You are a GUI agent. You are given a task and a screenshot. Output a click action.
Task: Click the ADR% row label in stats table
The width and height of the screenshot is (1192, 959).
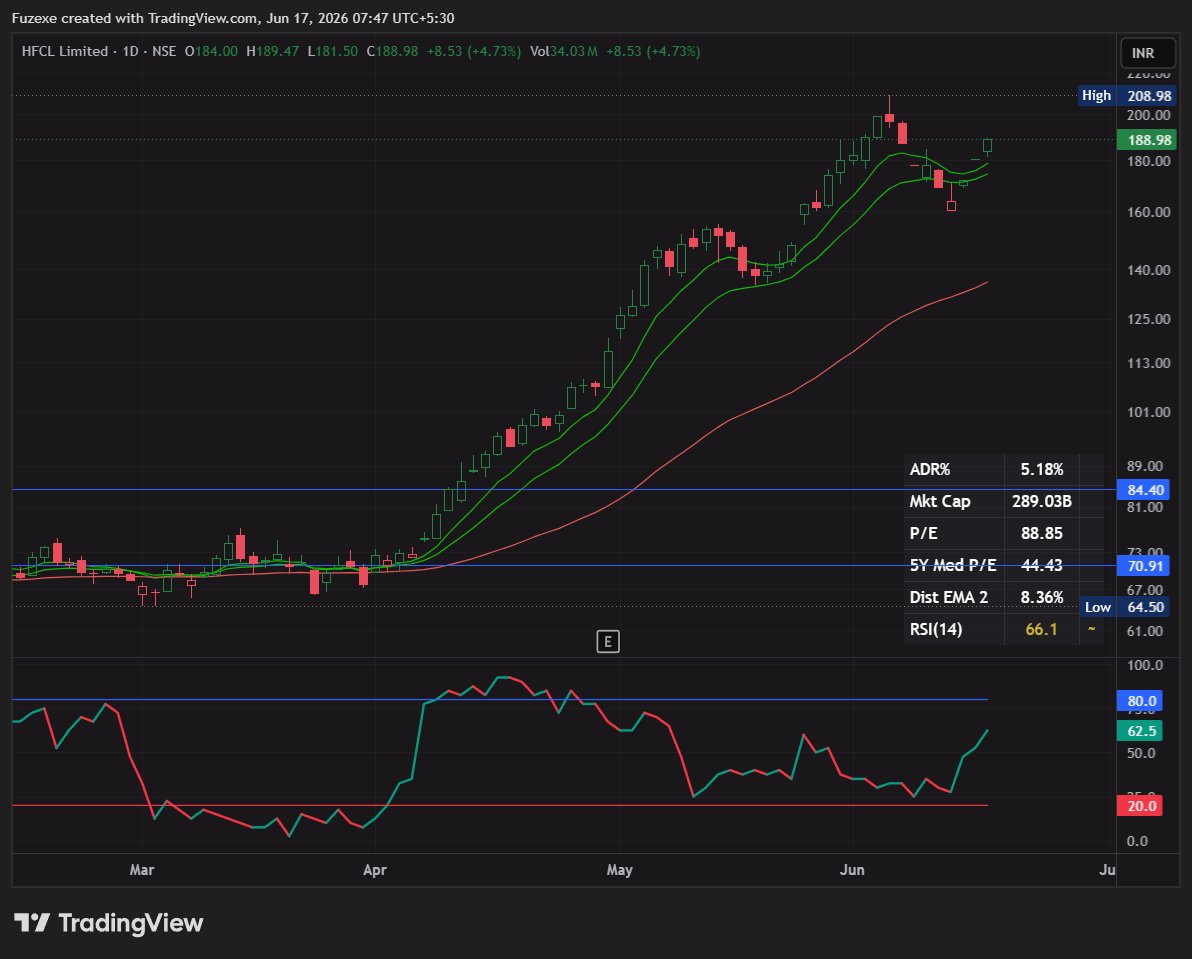[930, 470]
